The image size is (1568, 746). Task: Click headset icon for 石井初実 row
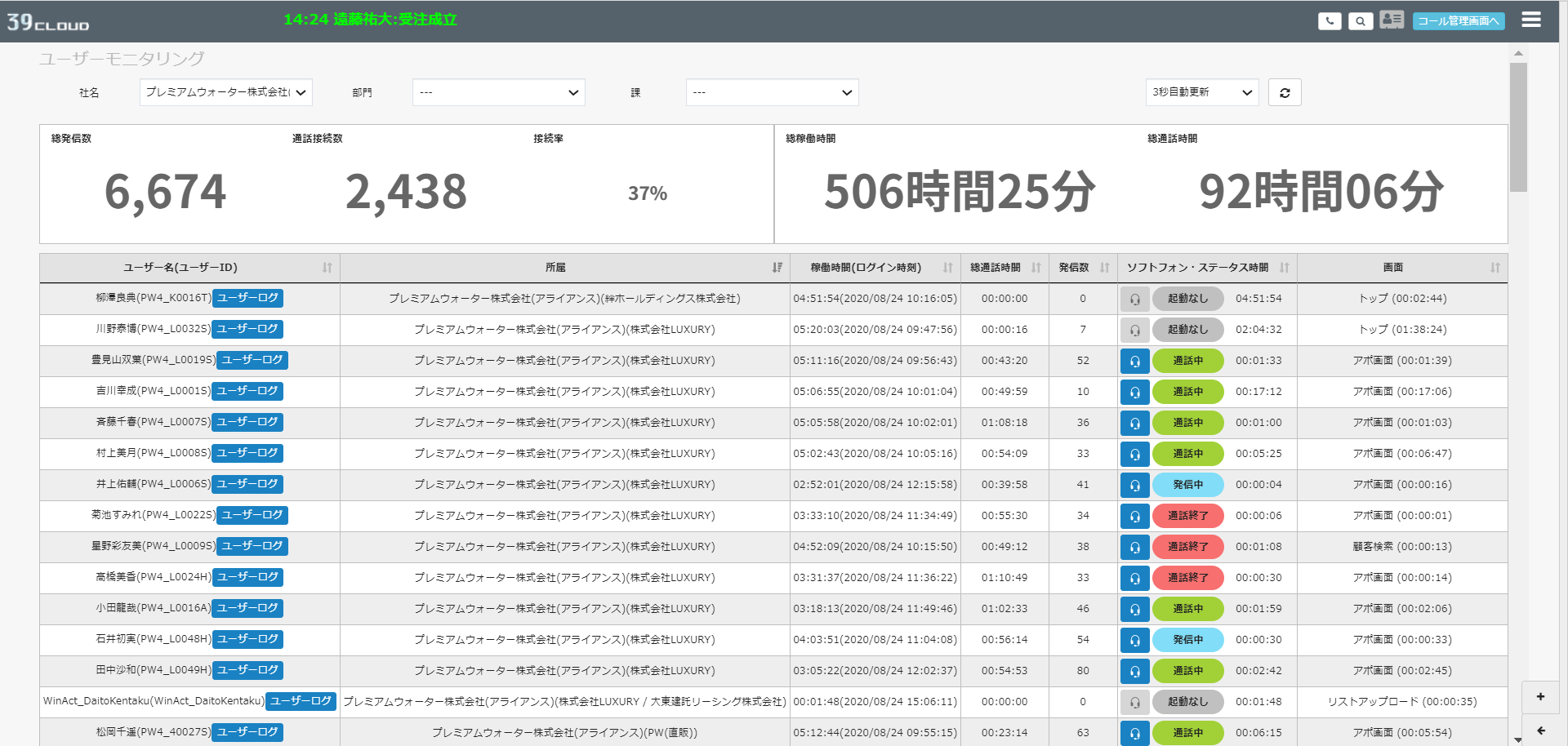coord(1135,640)
